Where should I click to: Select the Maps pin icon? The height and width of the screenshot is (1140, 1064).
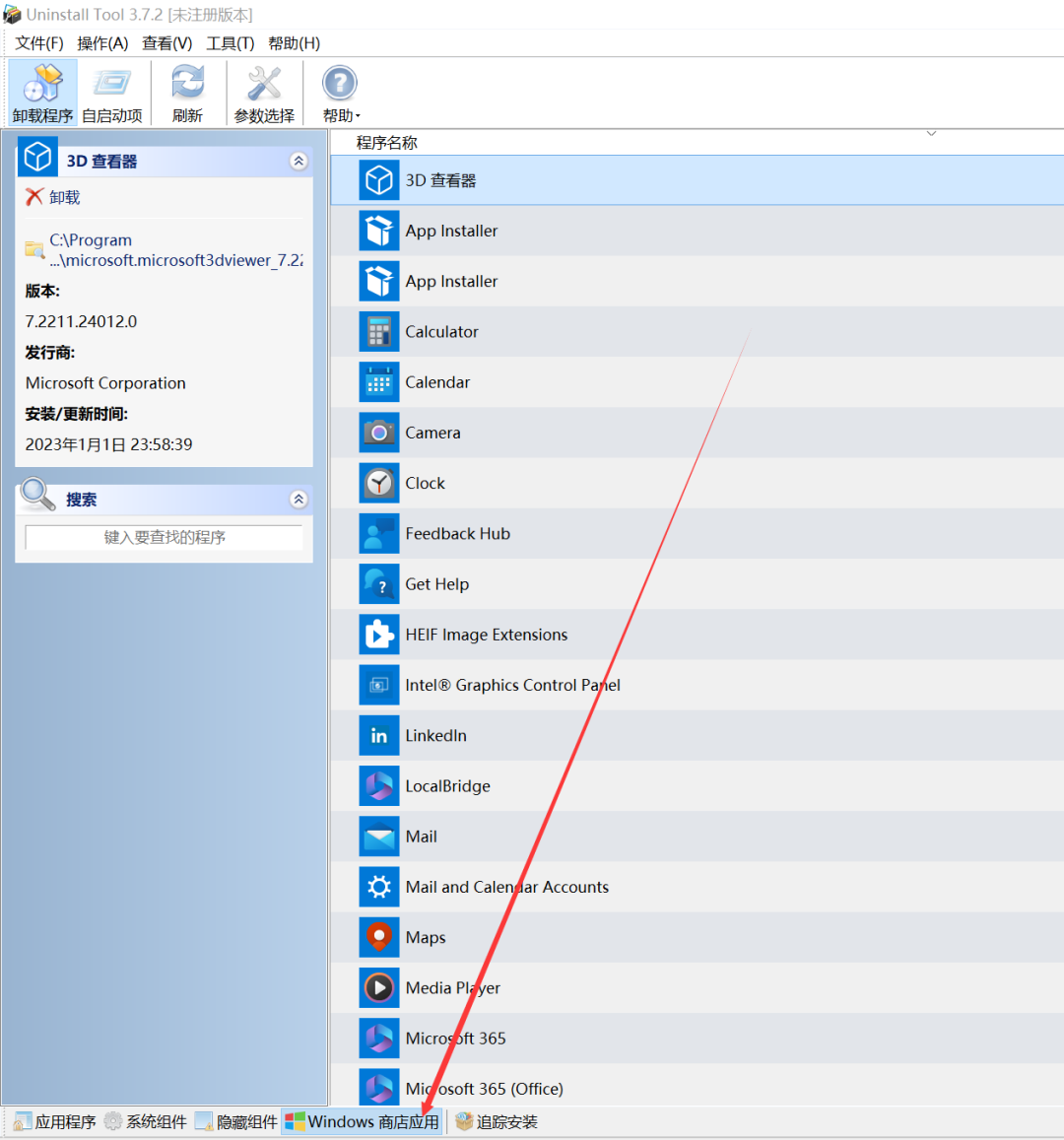pyautogui.click(x=378, y=937)
